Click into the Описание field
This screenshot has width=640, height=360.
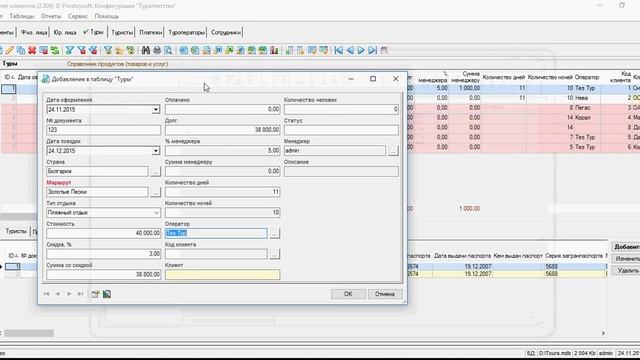click(341, 171)
